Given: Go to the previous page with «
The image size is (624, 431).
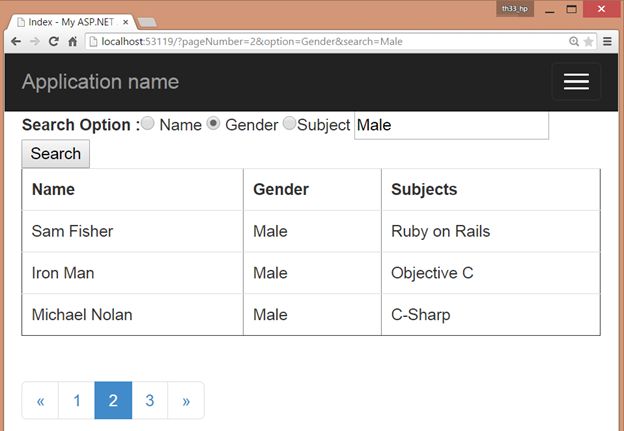Looking at the screenshot, I should (40, 401).
